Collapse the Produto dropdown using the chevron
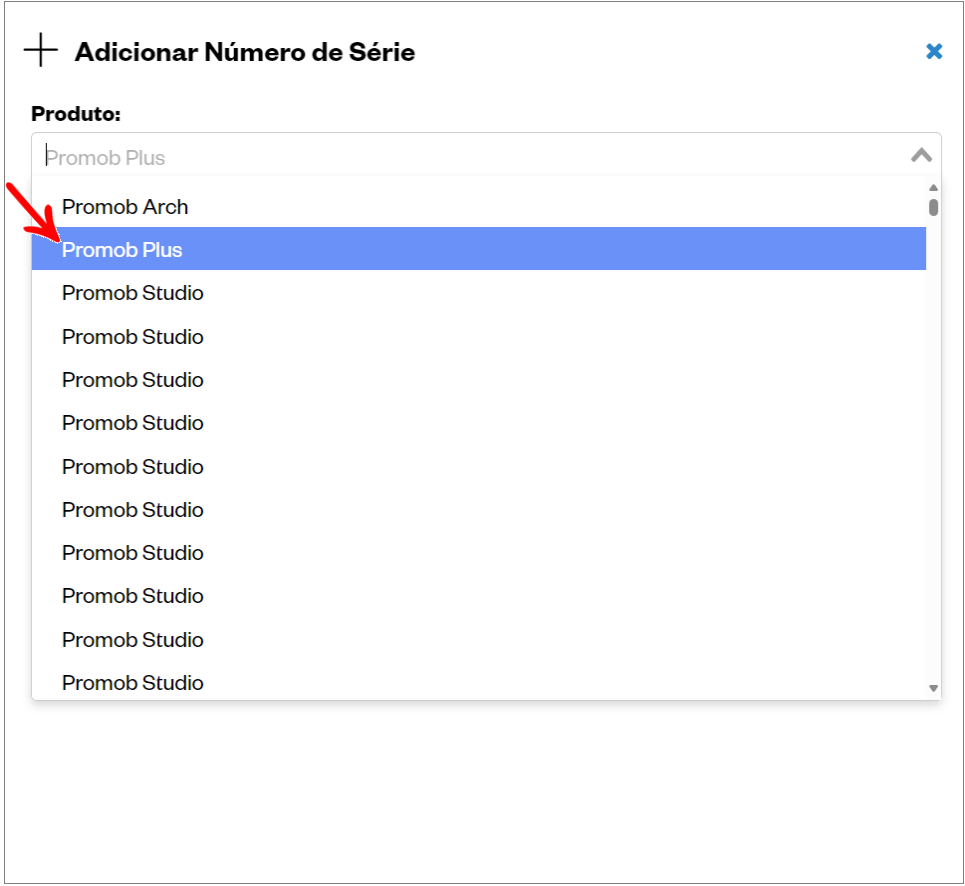 point(921,155)
